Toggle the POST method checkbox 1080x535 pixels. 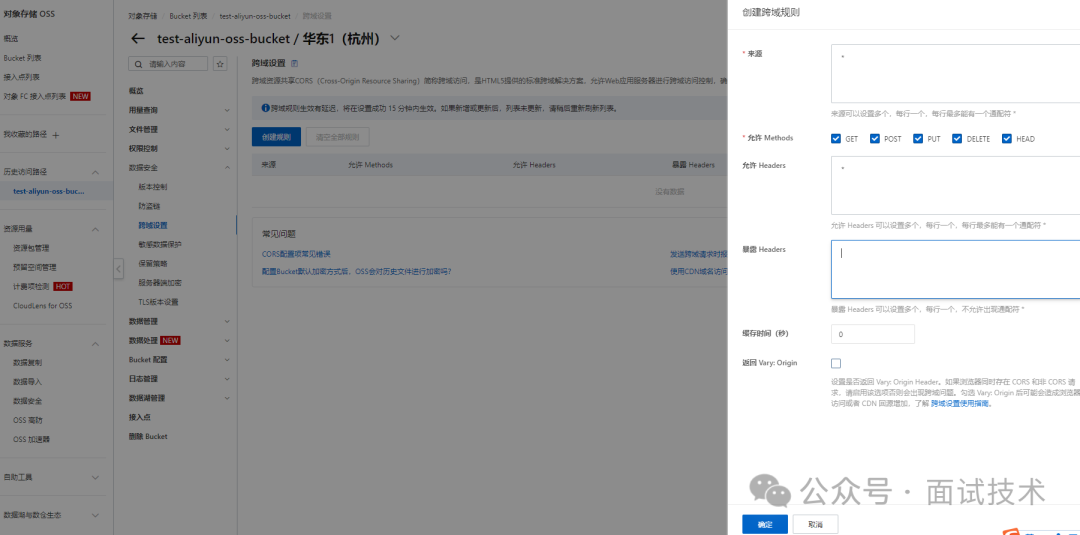(875, 138)
